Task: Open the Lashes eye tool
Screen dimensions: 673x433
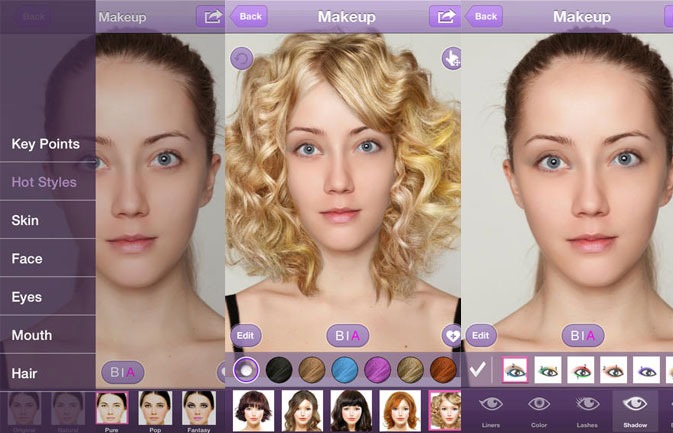Action: click(x=587, y=410)
